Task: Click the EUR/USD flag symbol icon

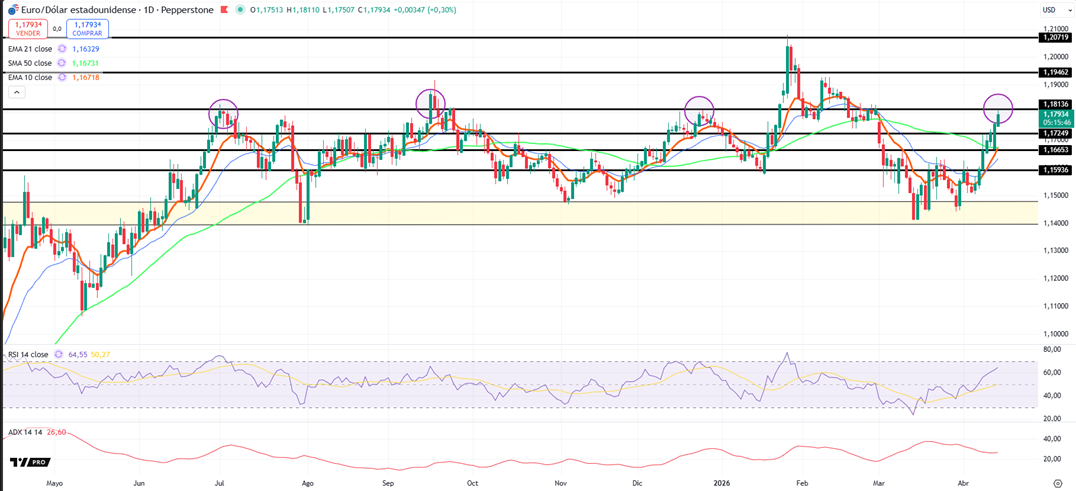Action: click(13, 11)
